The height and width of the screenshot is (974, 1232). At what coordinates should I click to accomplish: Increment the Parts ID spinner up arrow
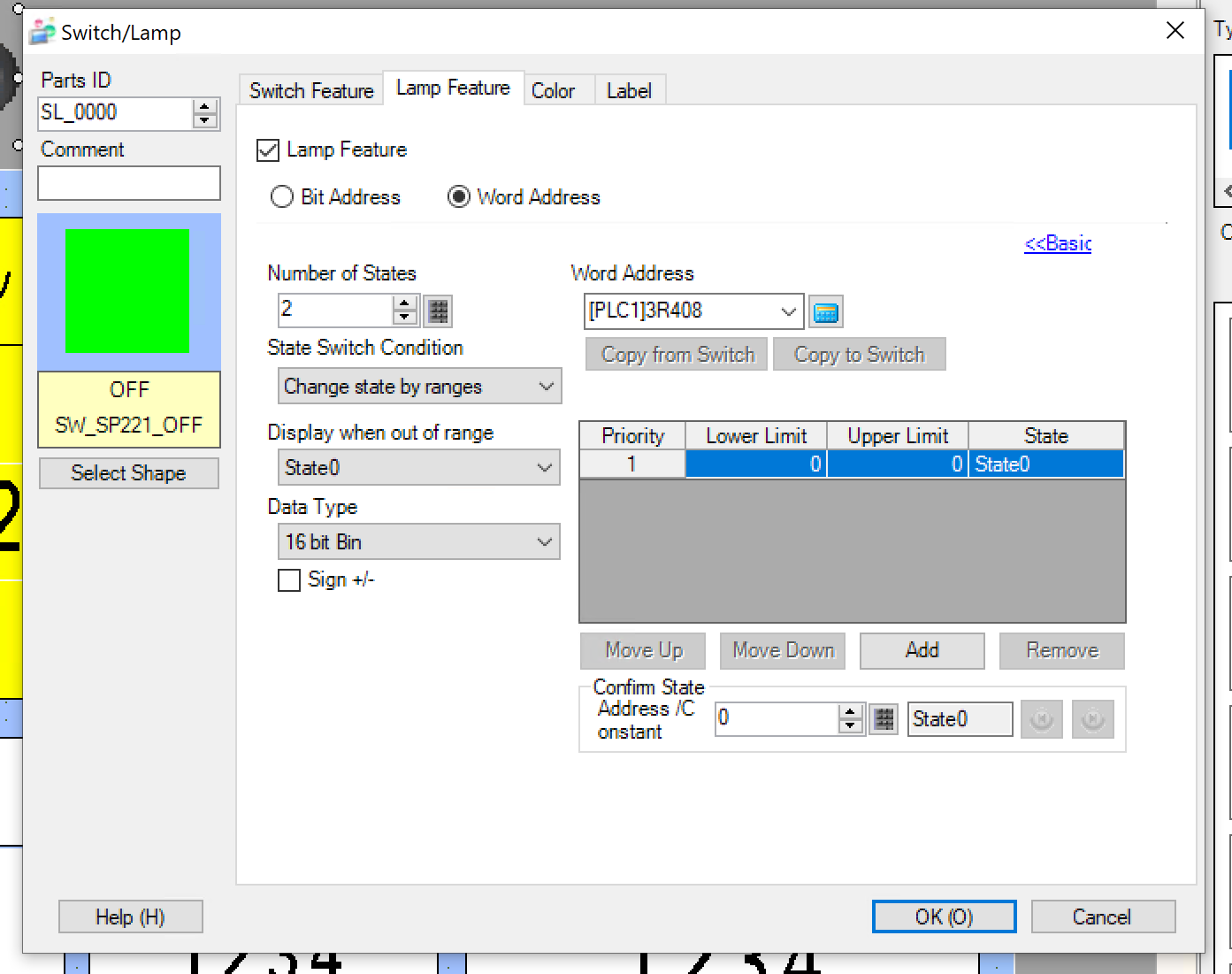[205, 106]
